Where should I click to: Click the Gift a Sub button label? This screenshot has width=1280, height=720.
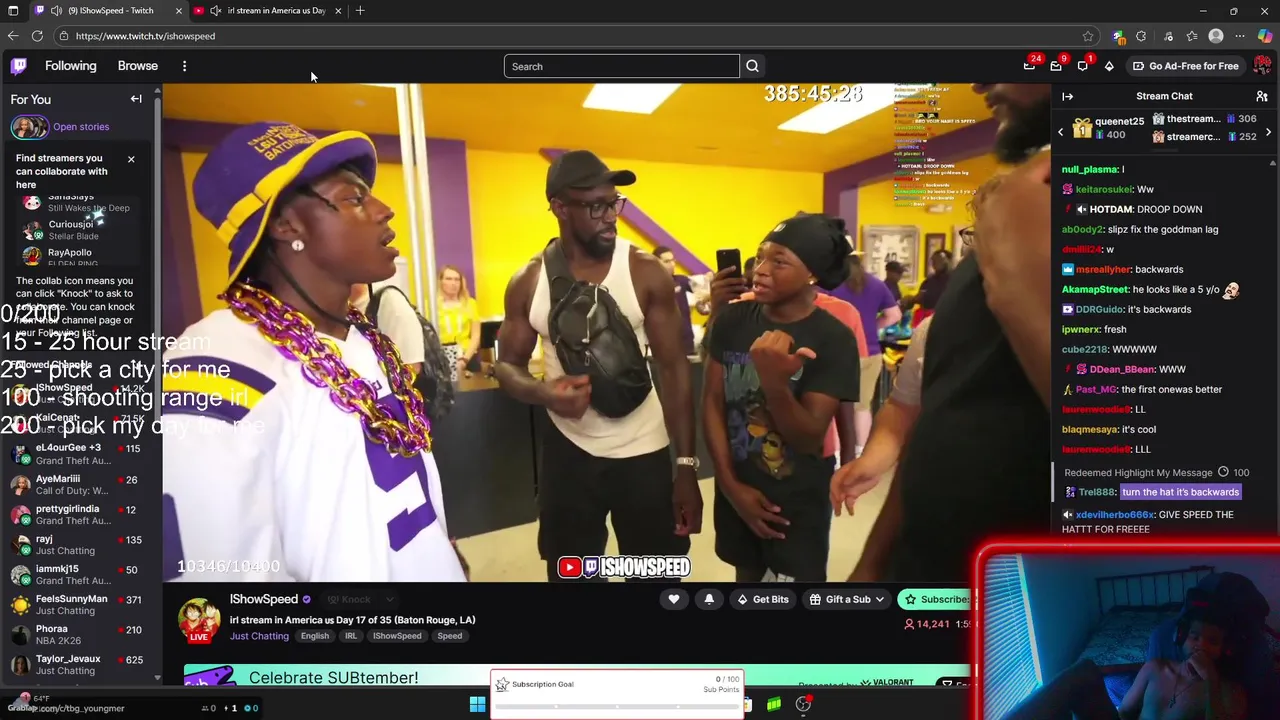tap(848, 599)
